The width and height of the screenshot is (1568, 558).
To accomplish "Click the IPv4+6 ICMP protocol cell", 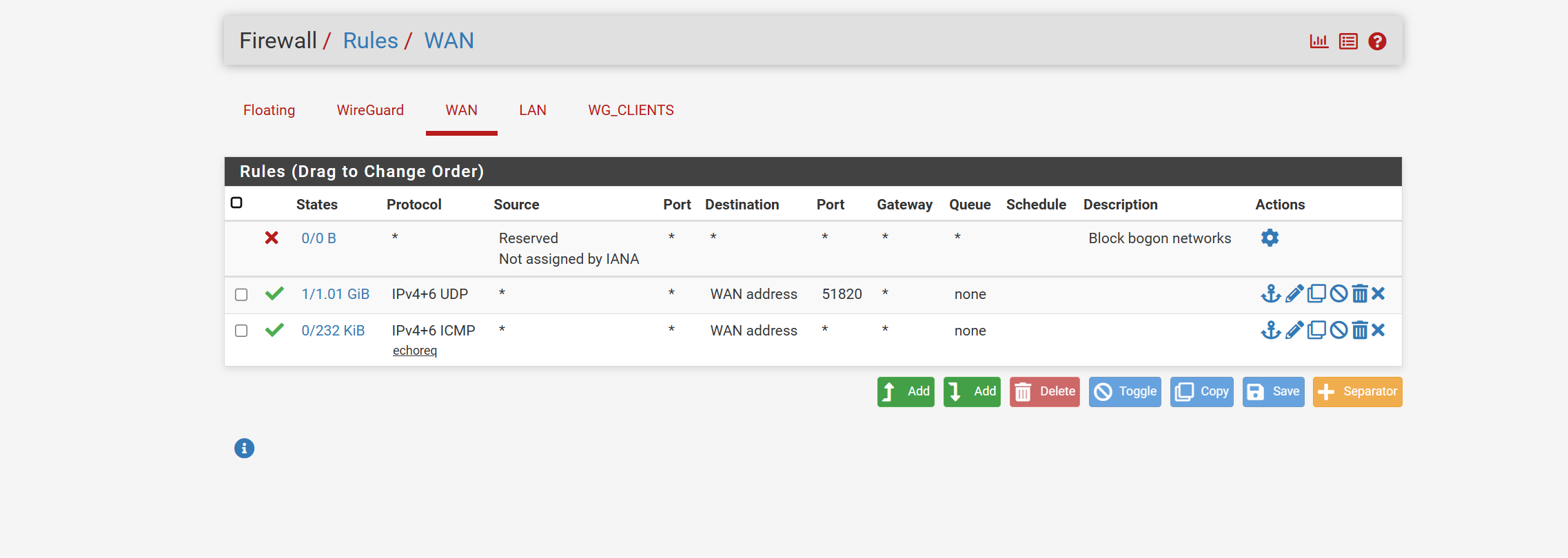I will click(434, 331).
